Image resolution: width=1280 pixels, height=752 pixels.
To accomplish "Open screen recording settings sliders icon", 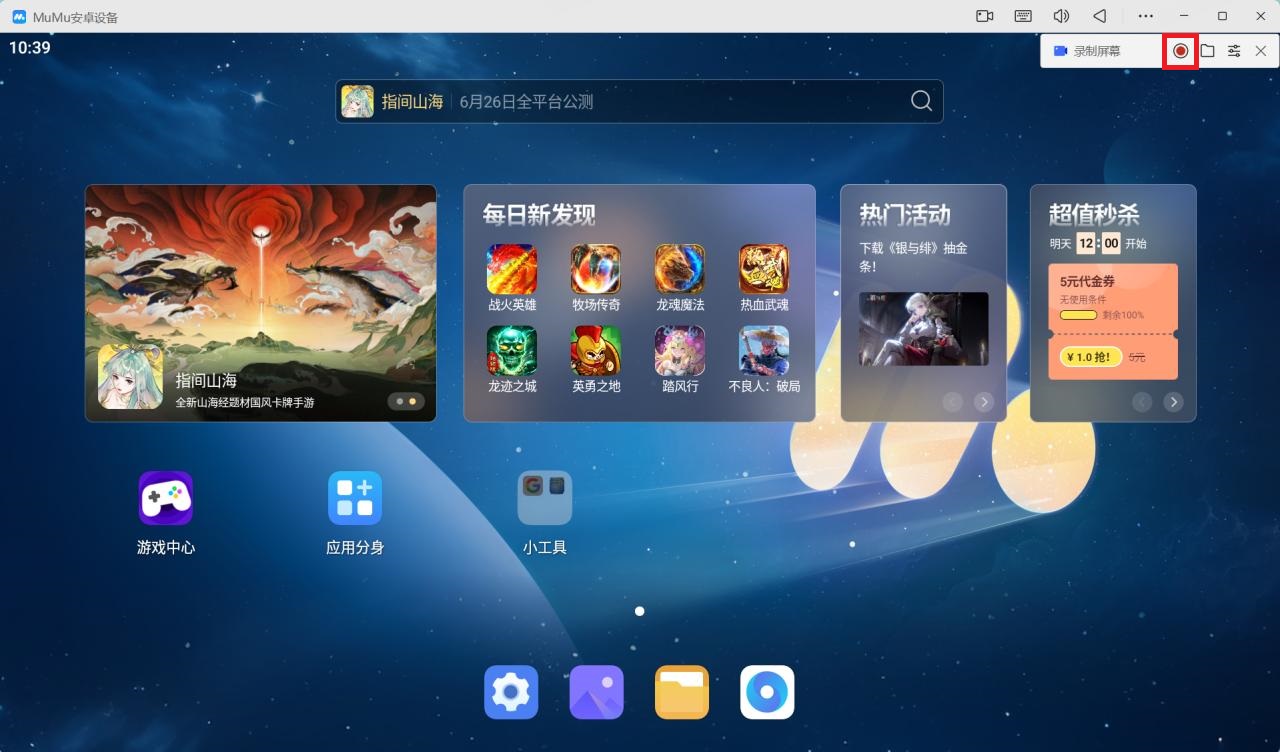I will tap(1235, 51).
